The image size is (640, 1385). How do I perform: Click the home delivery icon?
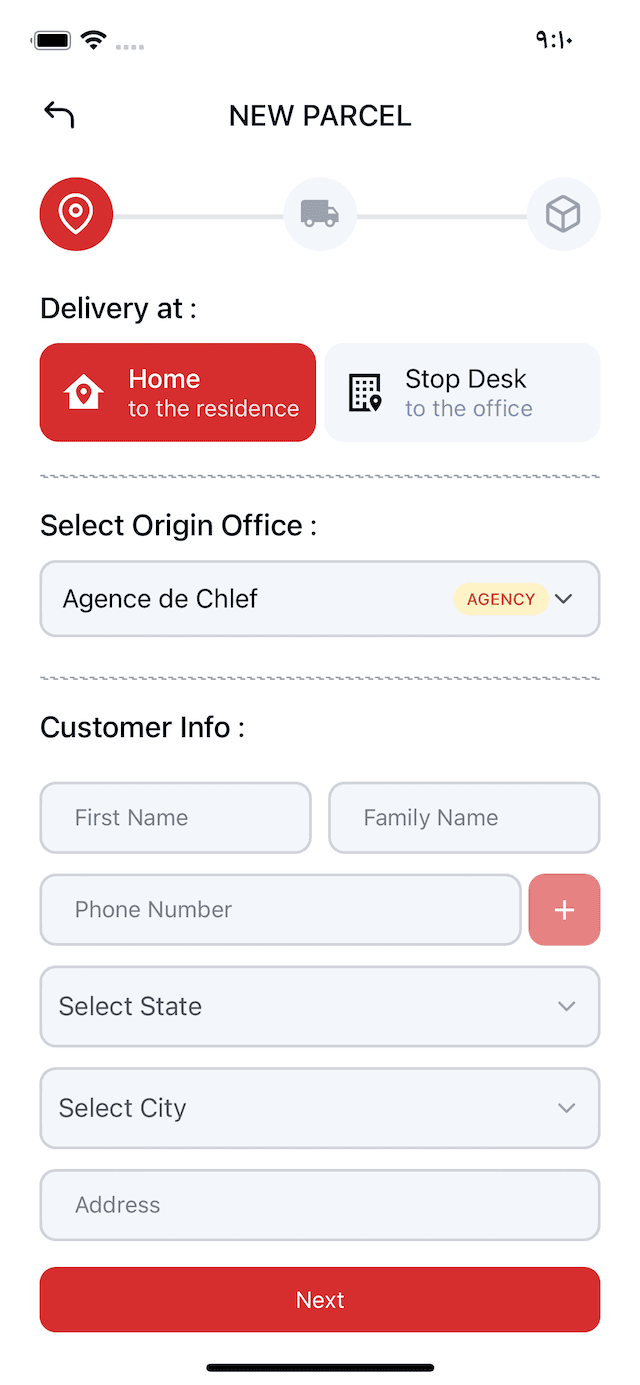point(83,392)
